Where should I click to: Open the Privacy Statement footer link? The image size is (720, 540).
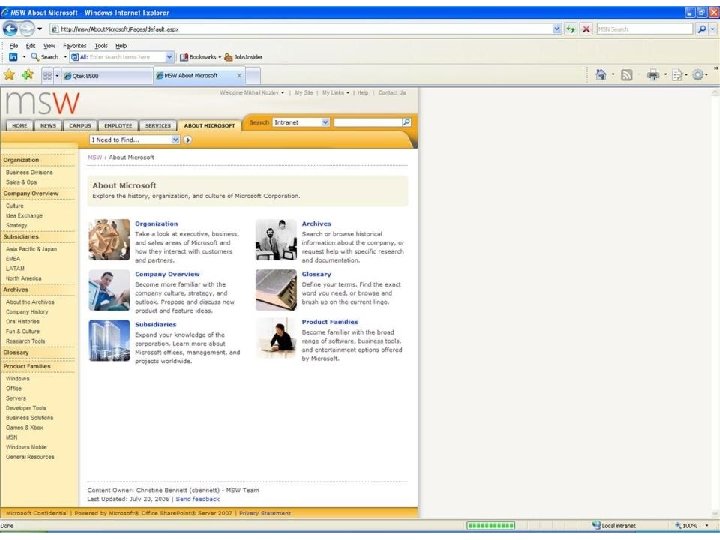point(264,513)
